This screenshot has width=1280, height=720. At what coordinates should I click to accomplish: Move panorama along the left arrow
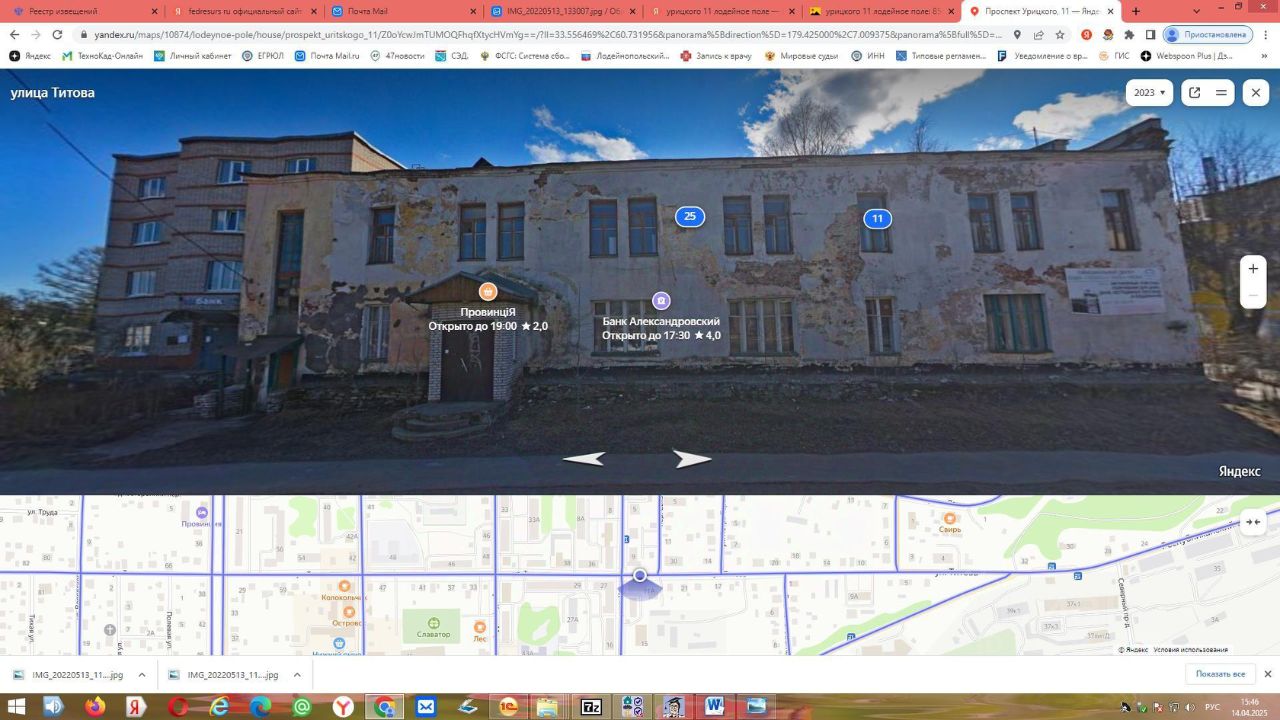pos(585,459)
